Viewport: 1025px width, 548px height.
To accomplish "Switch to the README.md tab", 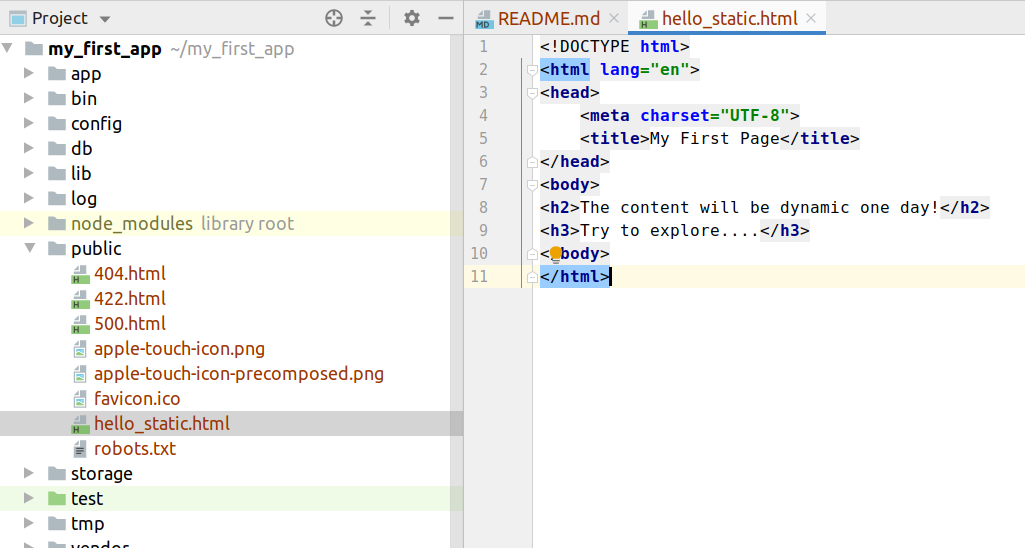I will [548, 18].
